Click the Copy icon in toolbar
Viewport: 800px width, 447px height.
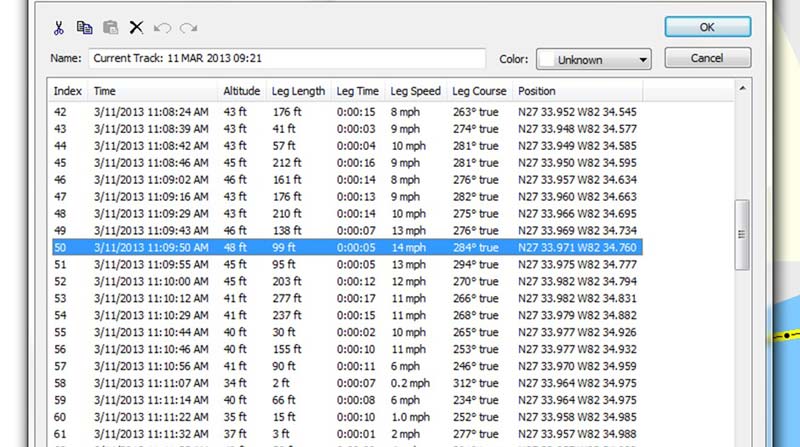[84, 28]
